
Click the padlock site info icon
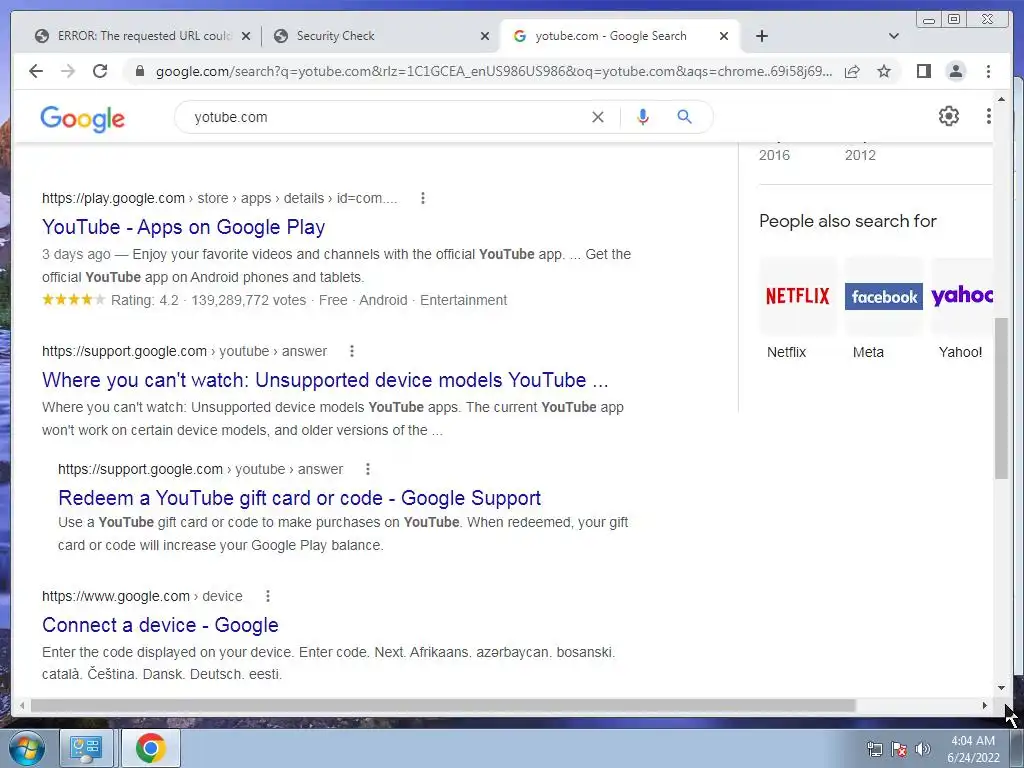click(x=139, y=71)
